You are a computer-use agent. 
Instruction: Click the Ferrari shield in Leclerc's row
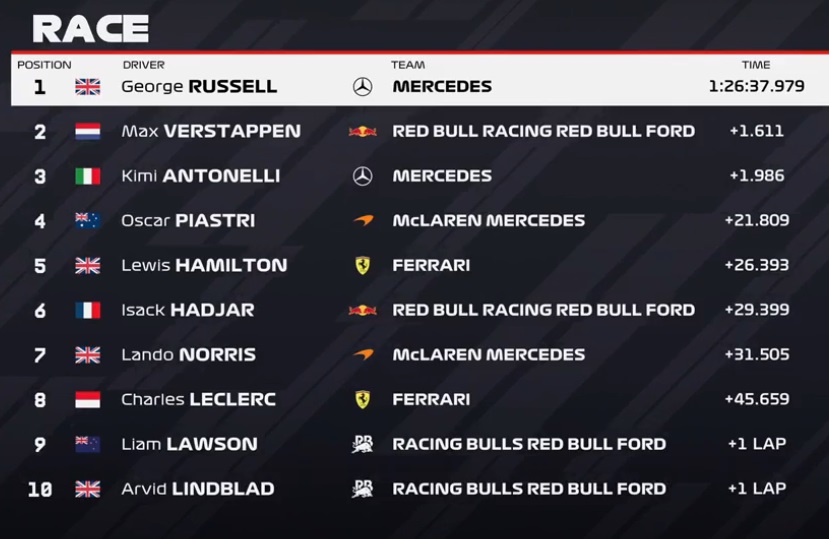coord(363,399)
